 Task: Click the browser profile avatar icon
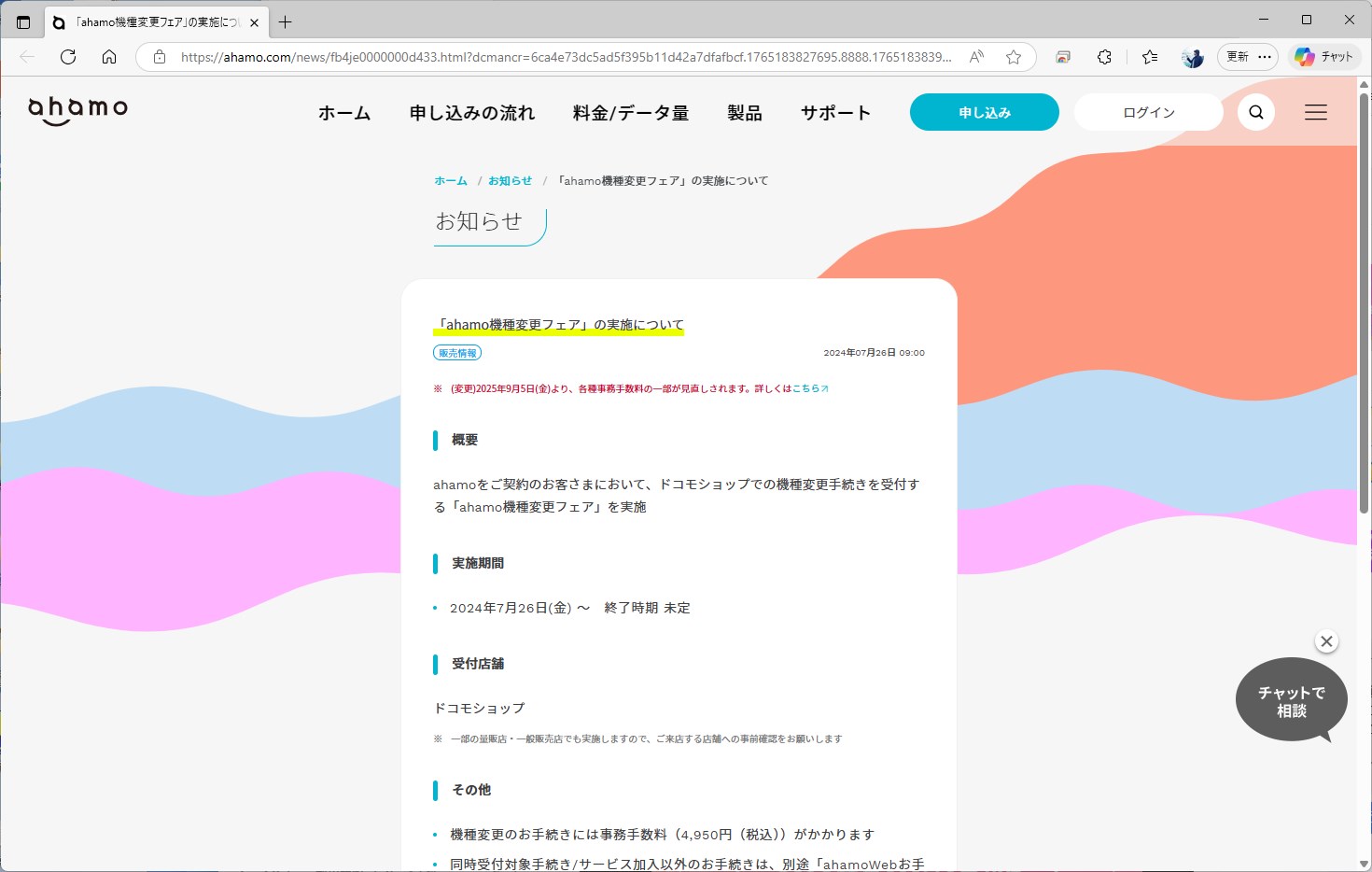(1191, 57)
